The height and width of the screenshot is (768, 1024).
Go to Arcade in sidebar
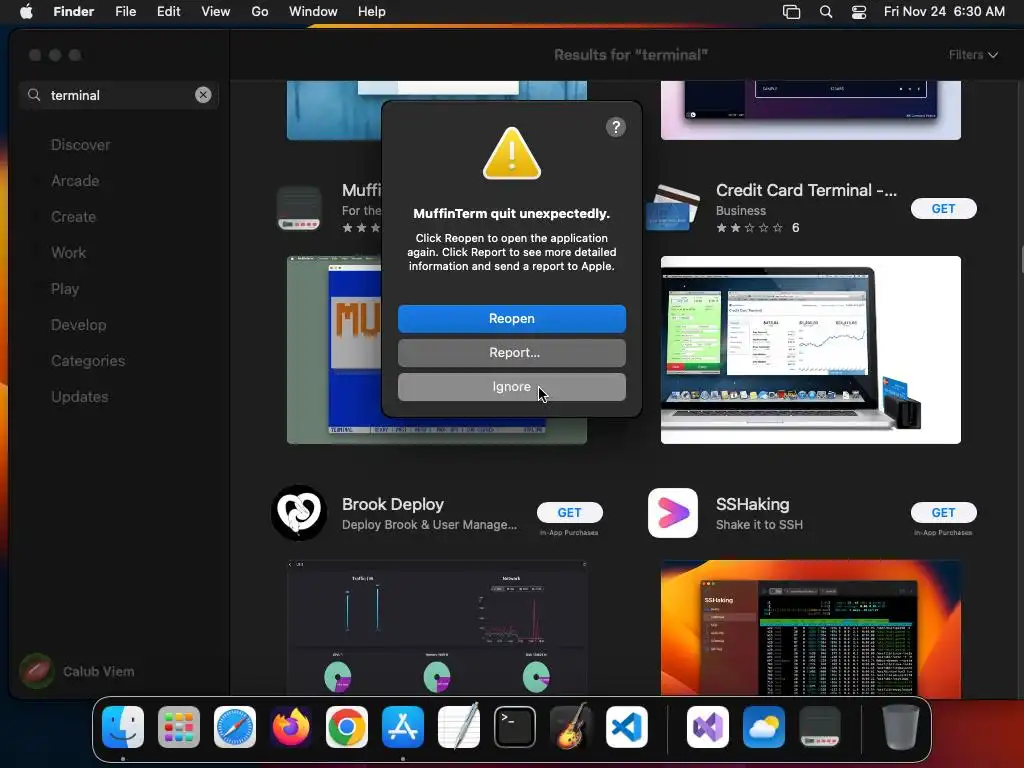75,181
